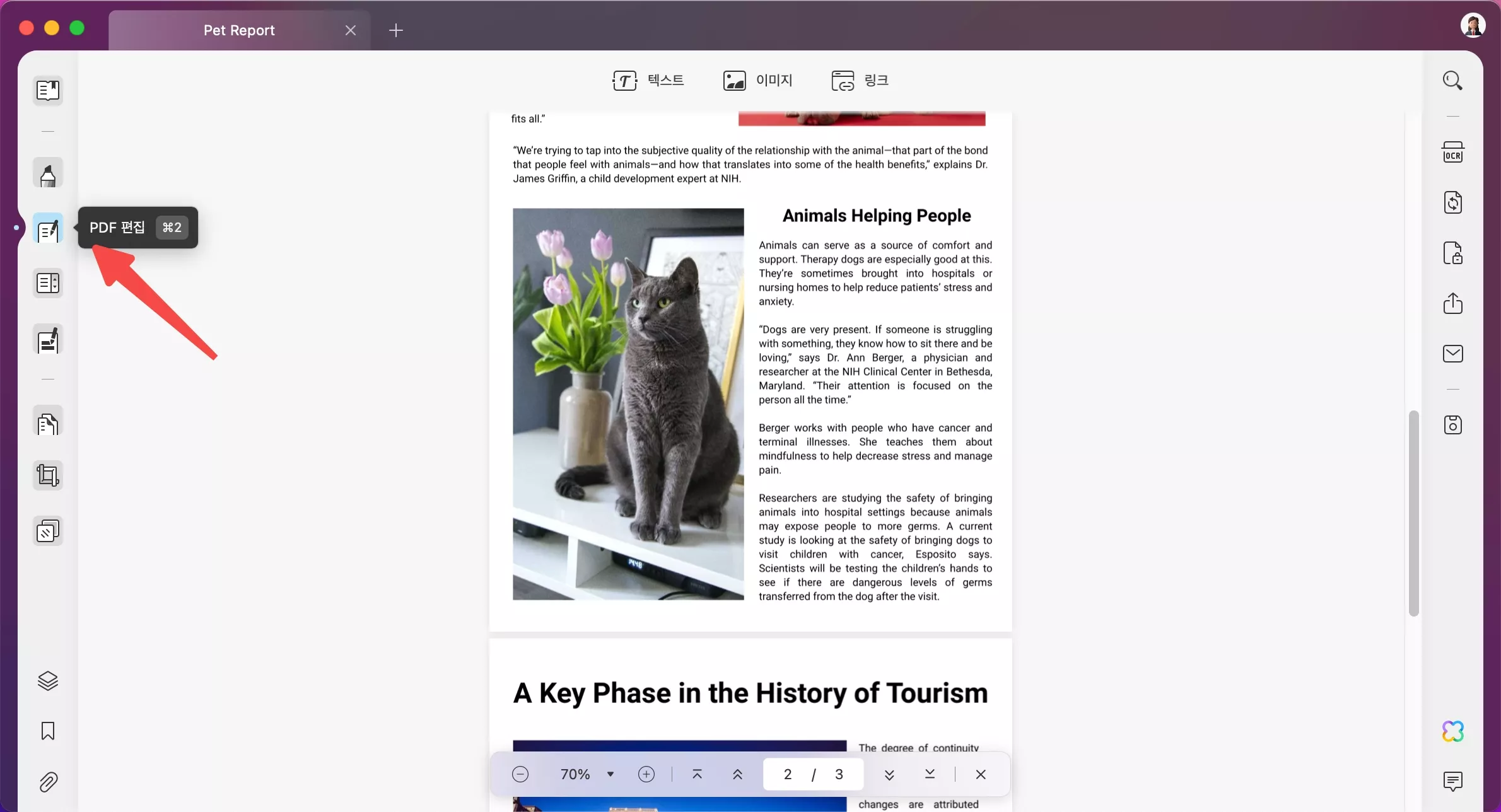The image size is (1501, 812).
Task: Click the Key Phase in History heading
Action: [x=750, y=693]
